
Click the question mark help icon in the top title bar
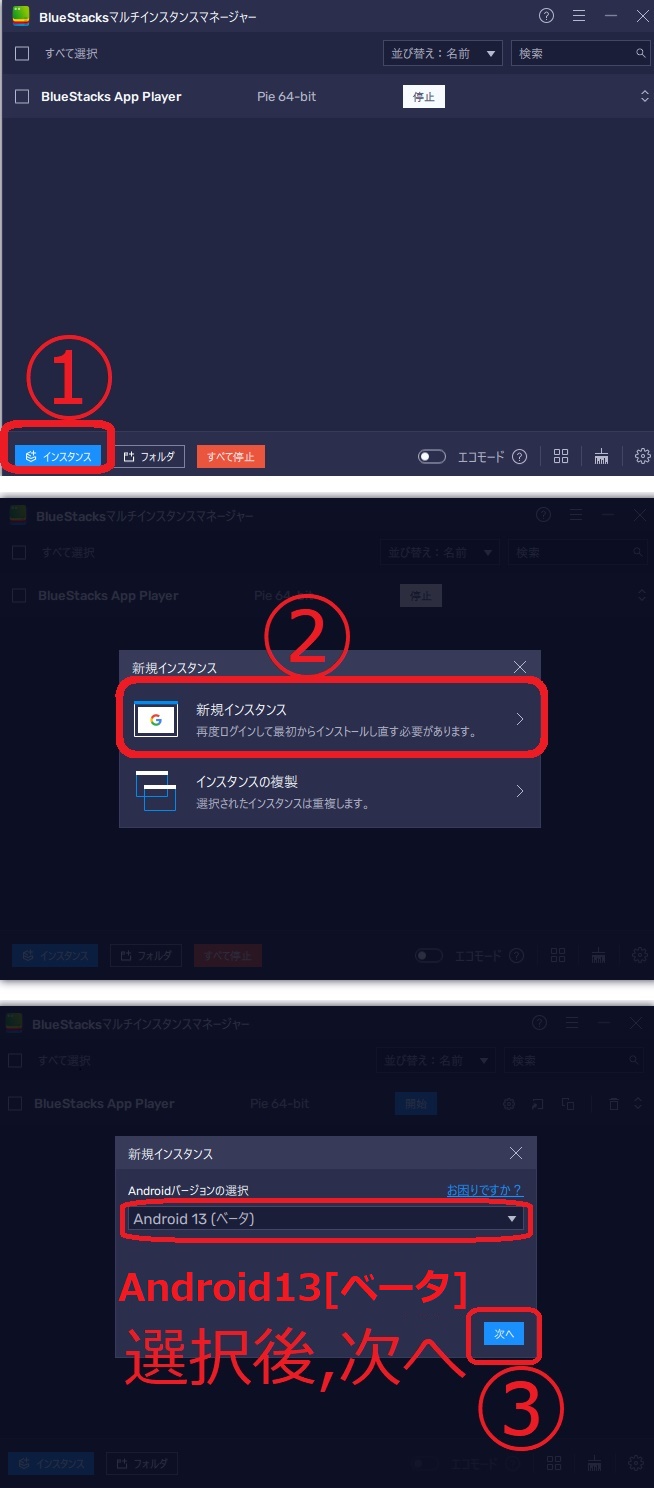tap(546, 16)
